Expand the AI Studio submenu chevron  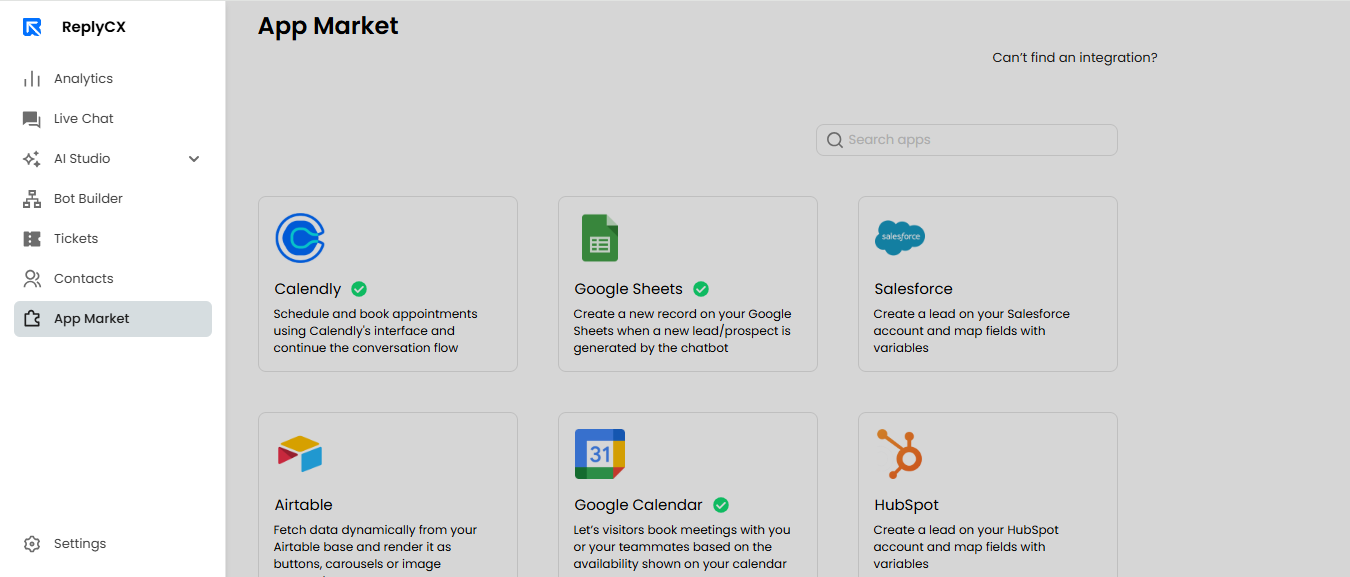[194, 159]
